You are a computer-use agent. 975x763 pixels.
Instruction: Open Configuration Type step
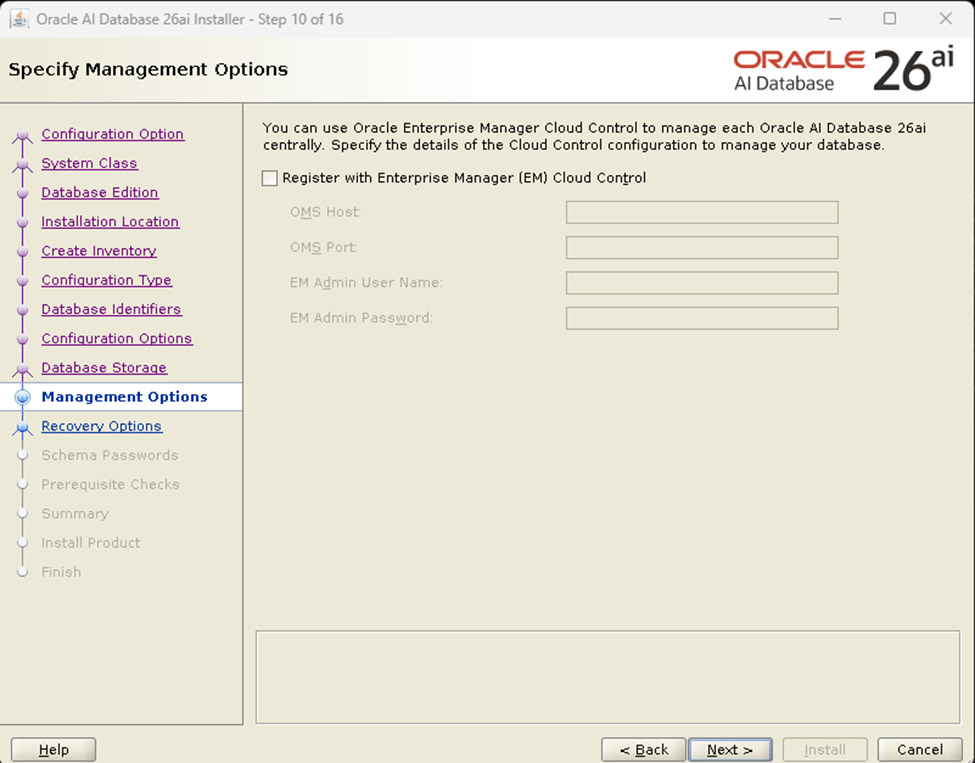(x=106, y=280)
